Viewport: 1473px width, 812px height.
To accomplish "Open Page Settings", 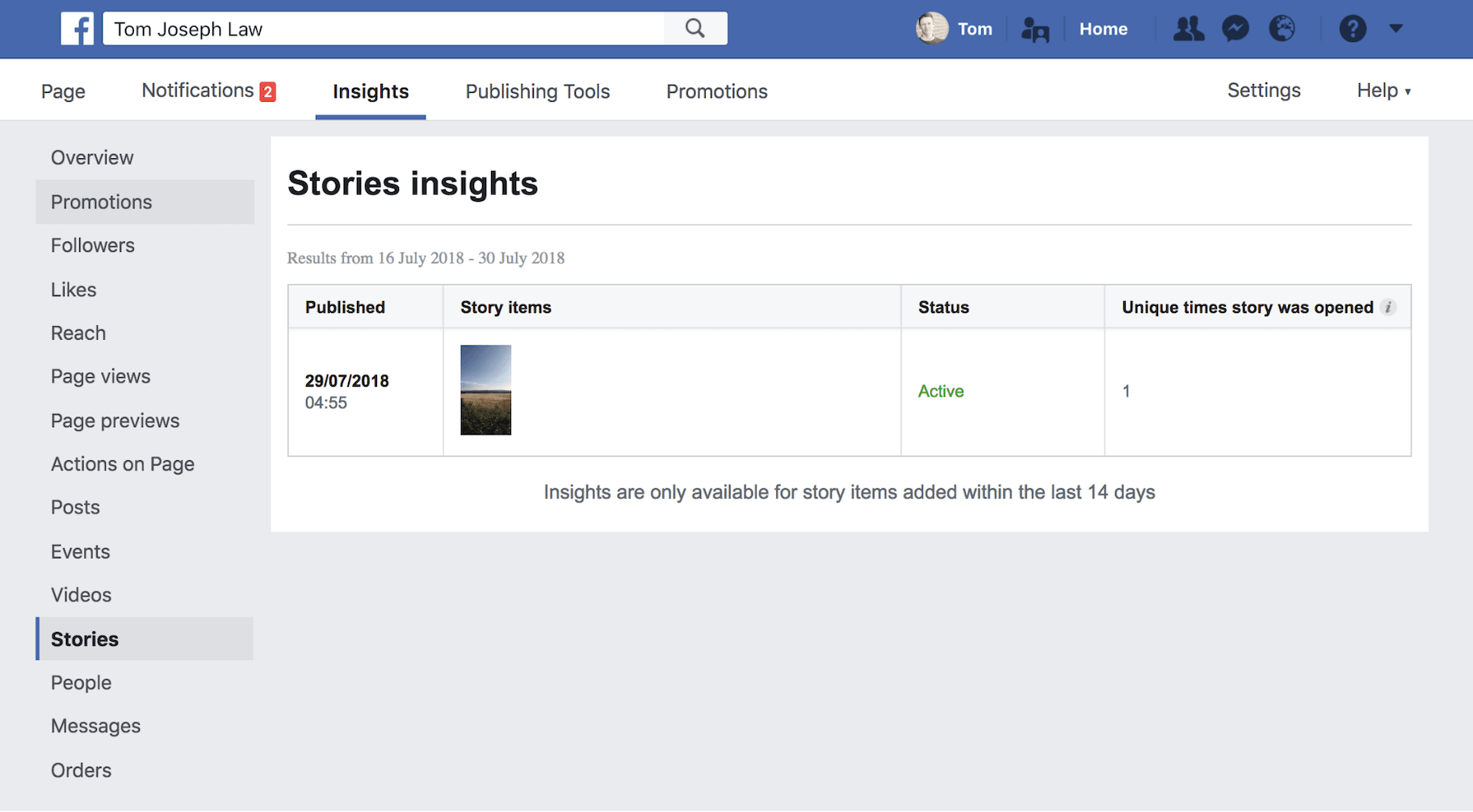I will pos(1264,90).
